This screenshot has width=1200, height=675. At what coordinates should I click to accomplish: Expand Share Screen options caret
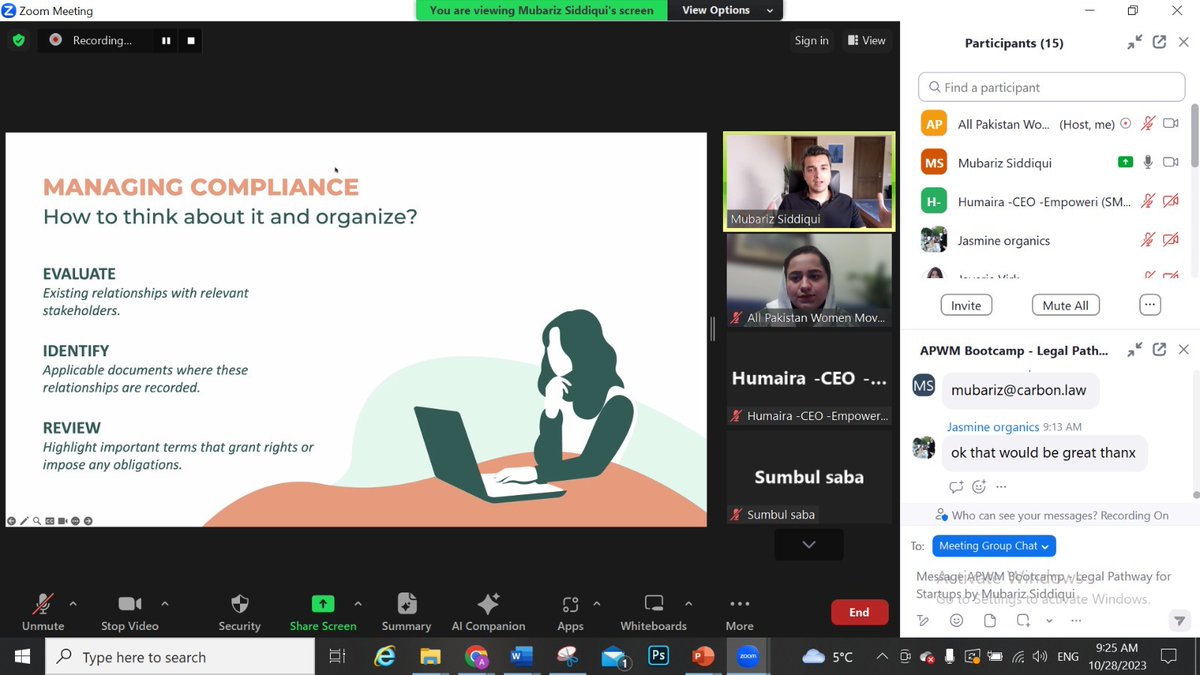click(x=358, y=604)
